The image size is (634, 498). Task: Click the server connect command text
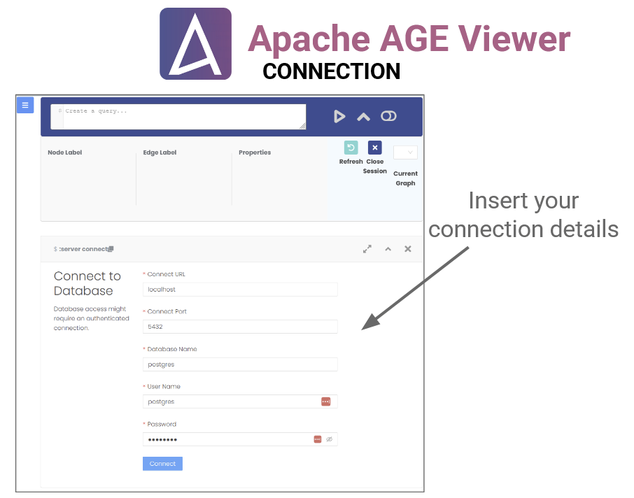coord(84,249)
